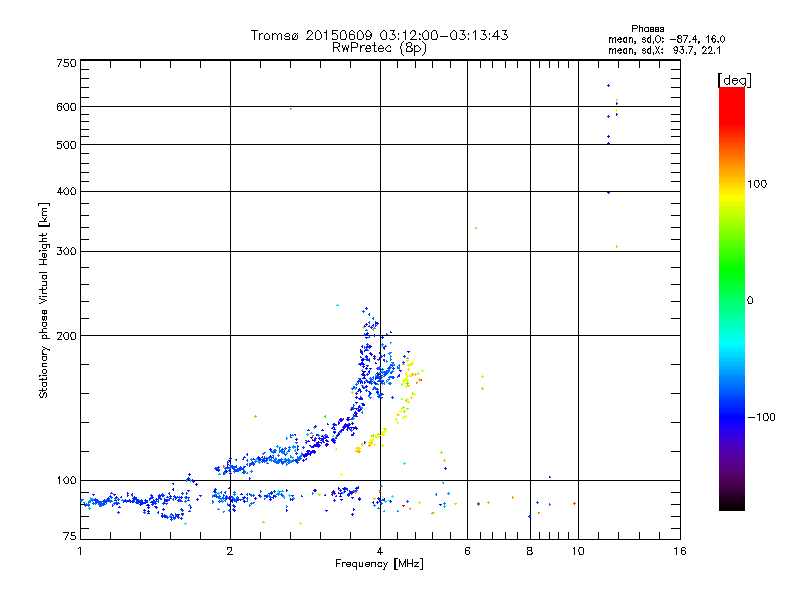800x600 pixels.
Task: Click the "Stationary phase Virtual Height [km]" axis title
Action: point(43,301)
